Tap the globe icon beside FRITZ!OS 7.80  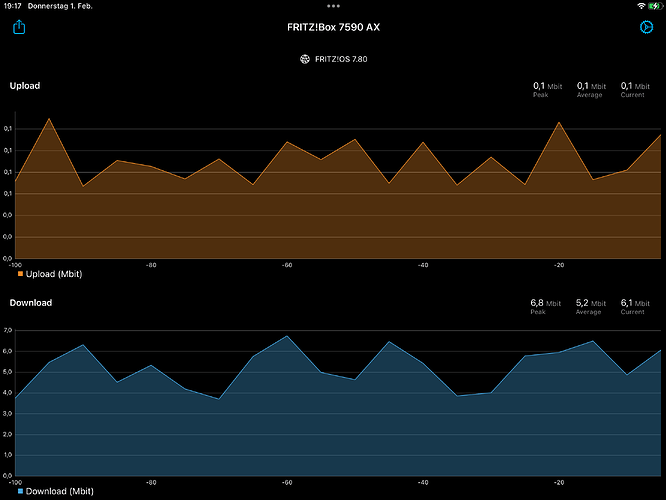click(305, 59)
